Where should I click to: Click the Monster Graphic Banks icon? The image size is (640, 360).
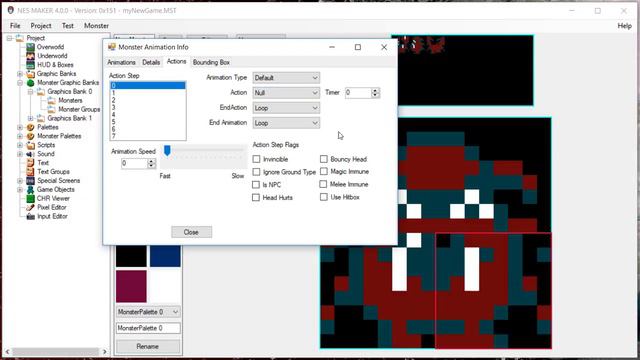click(x=31, y=83)
